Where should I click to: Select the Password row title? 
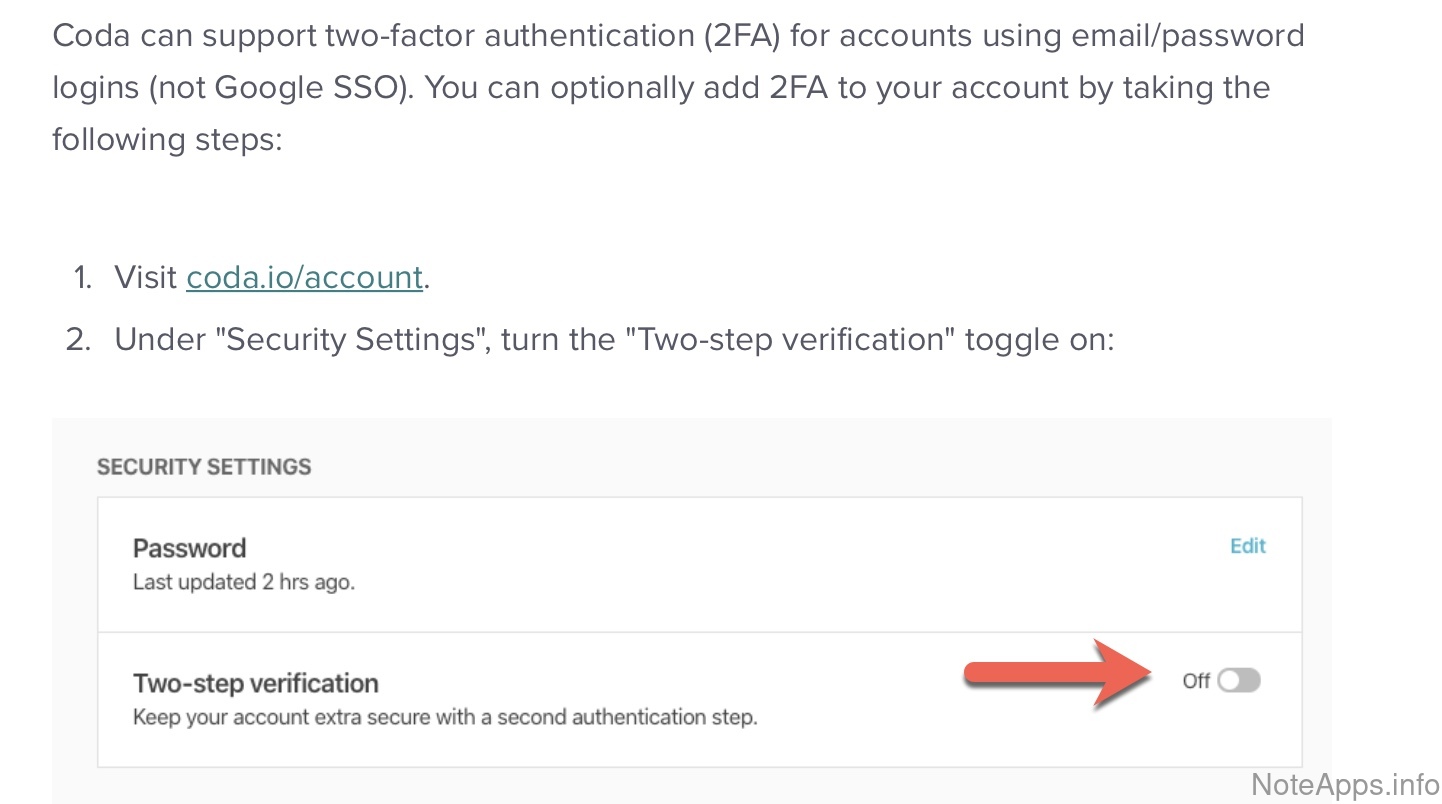pos(189,548)
